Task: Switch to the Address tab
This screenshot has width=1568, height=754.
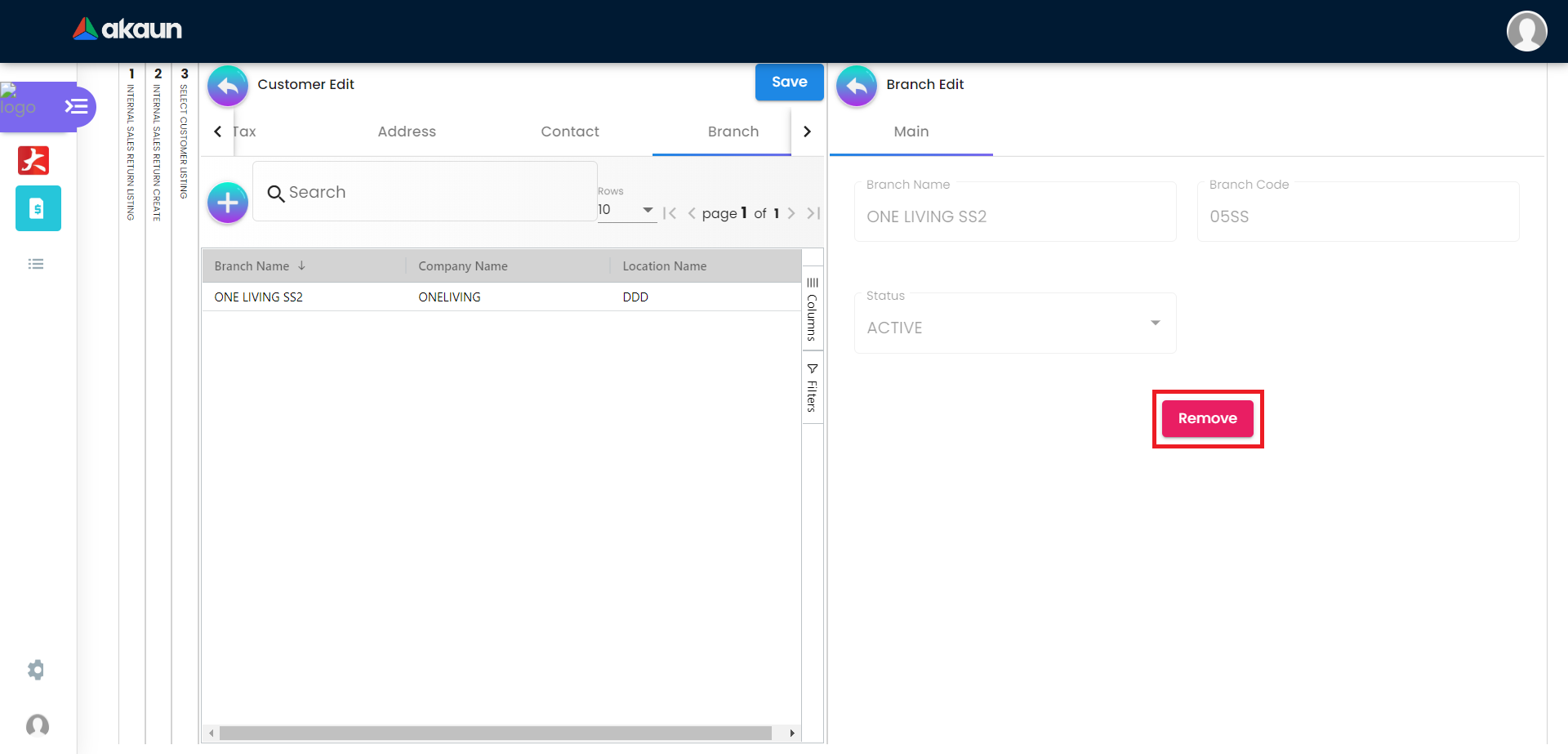Action: coord(407,132)
